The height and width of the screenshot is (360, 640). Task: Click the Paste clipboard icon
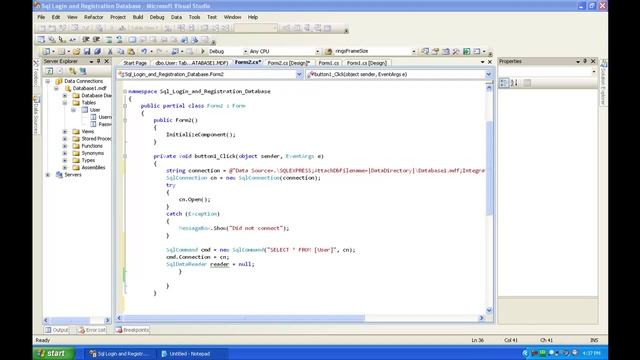point(131,51)
